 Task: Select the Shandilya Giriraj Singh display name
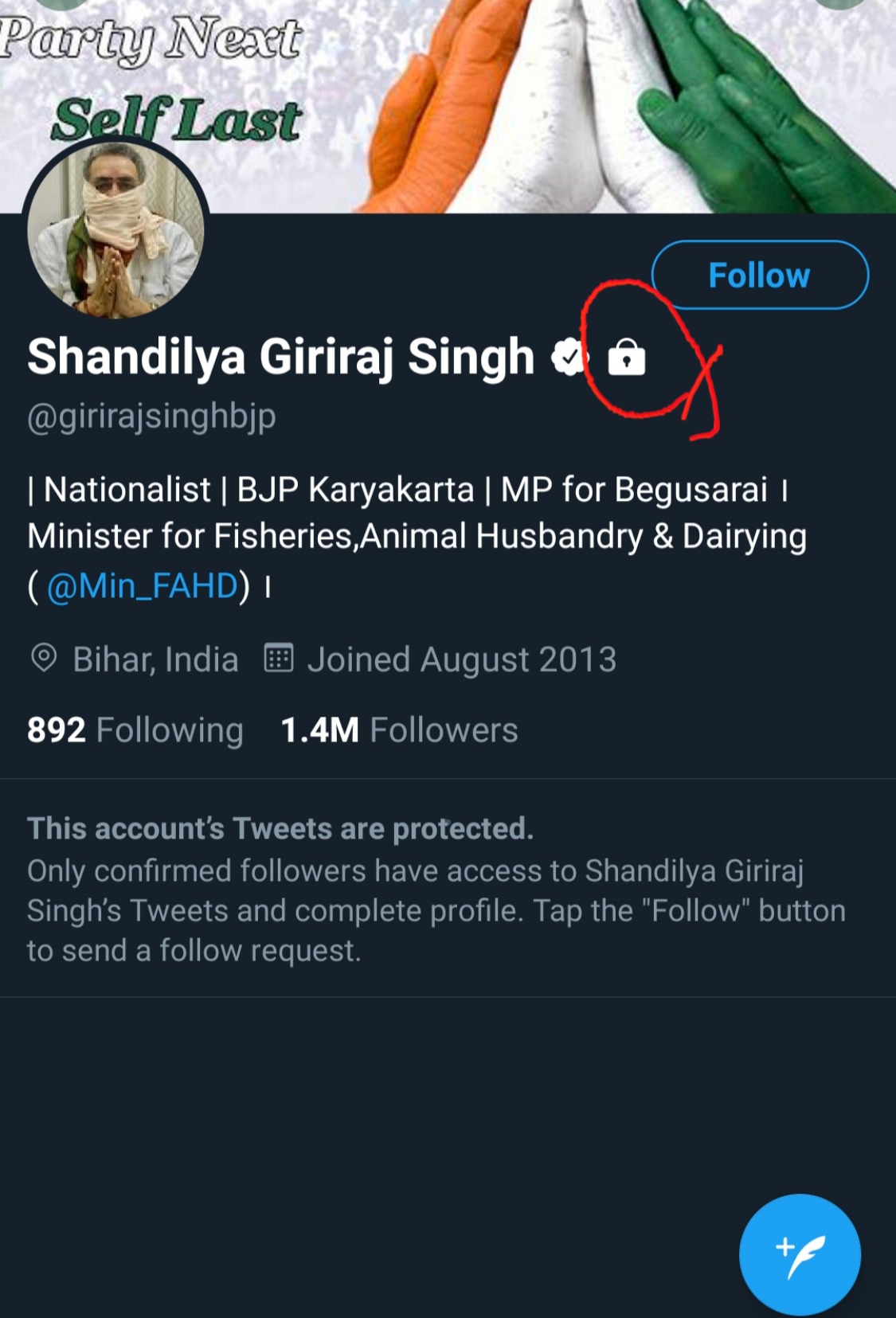(281, 356)
